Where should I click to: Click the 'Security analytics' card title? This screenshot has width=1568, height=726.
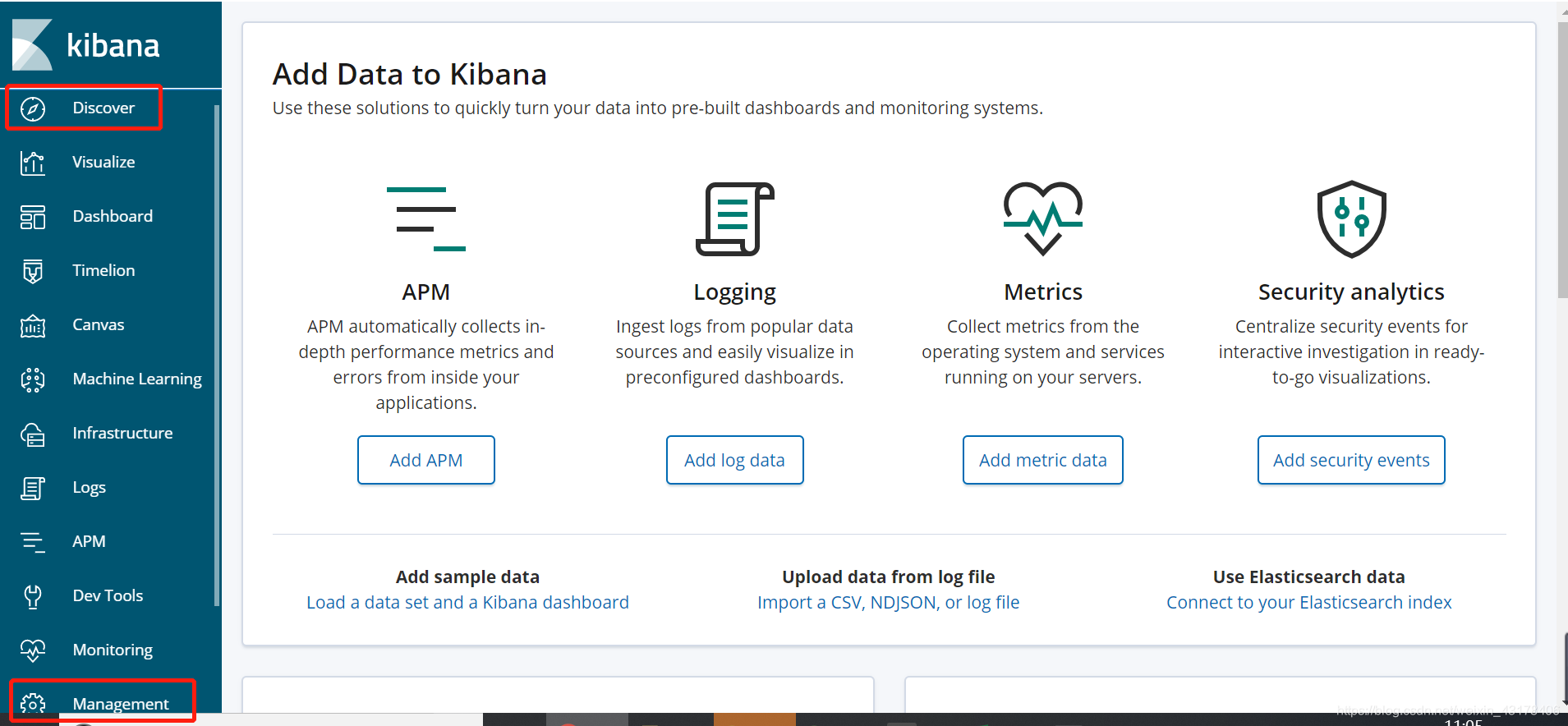(1351, 292)
